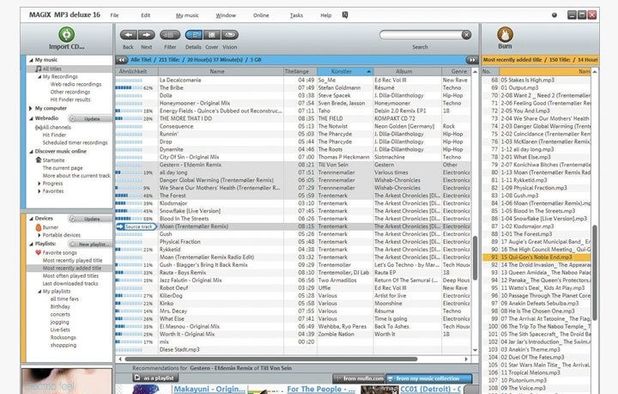This screenshot has width=618, height=394.
Task: Switch to Cover view
Action: pyautogui.click(x=212, y=35)
